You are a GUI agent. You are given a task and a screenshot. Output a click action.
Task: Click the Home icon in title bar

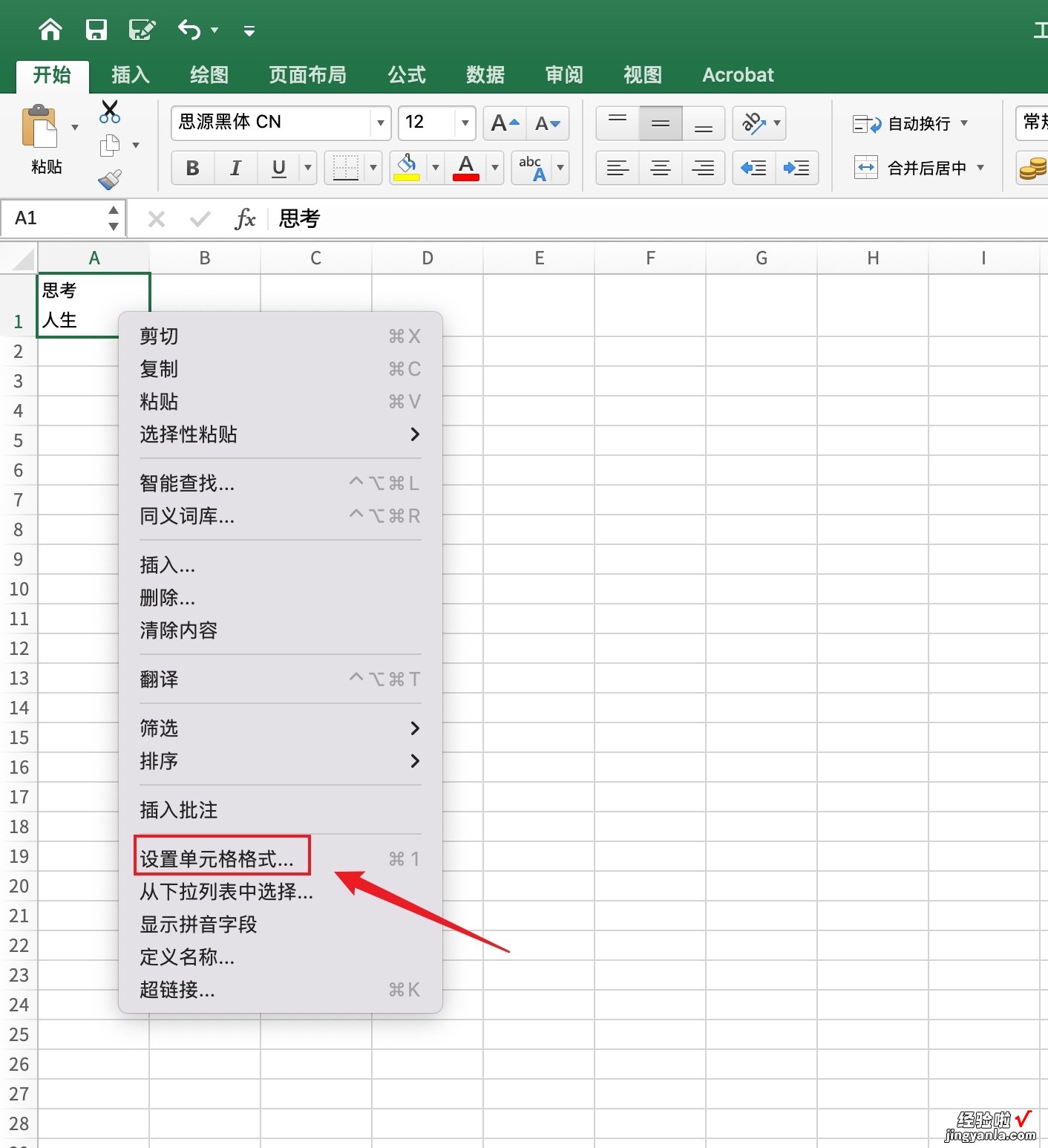tap(50, 30)
